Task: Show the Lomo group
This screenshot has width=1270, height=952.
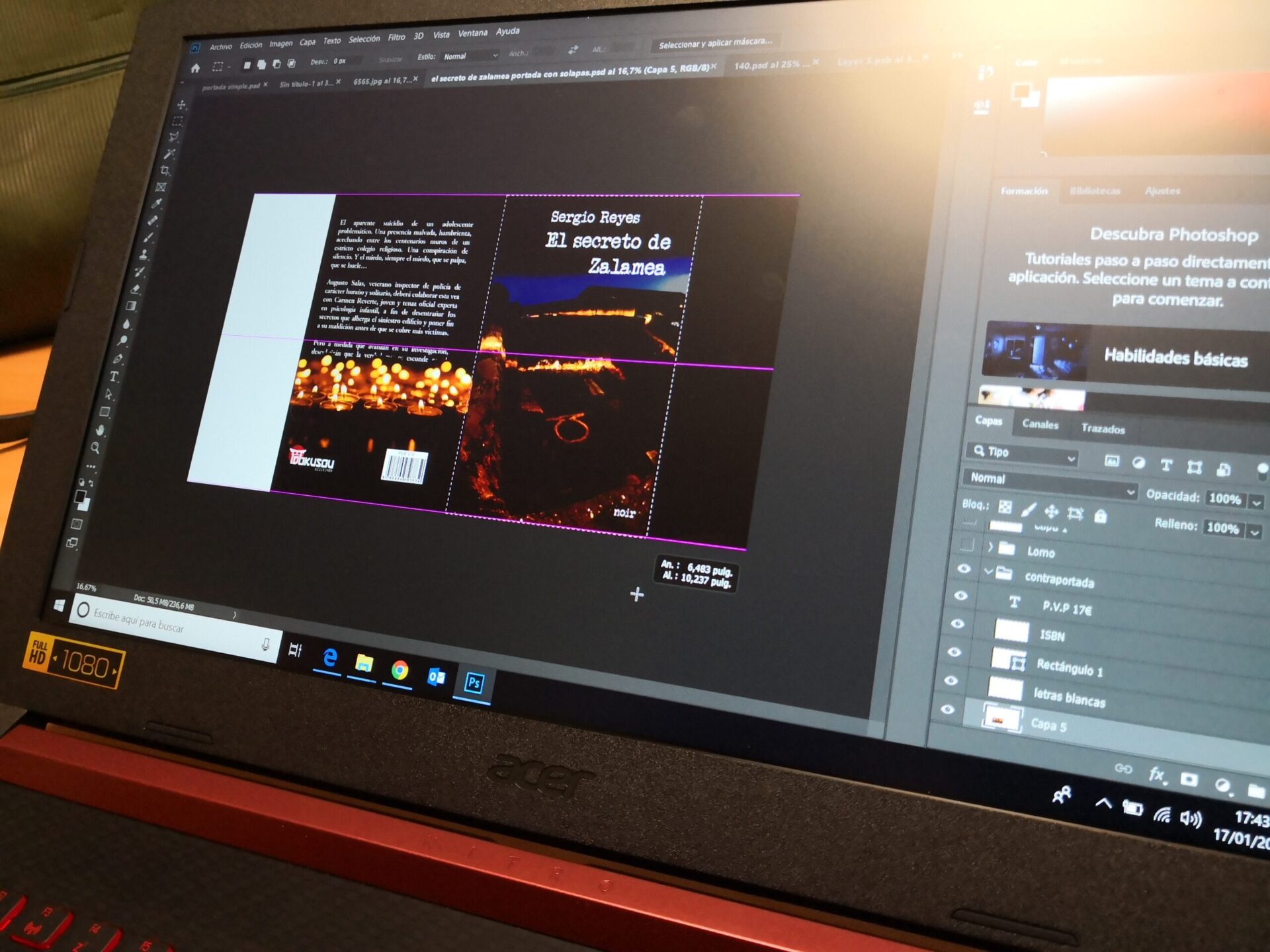Action: (966, 545)
